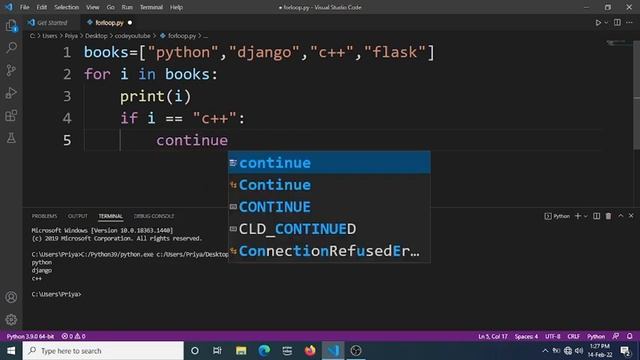This screenshot has width=640, height=360.
Task: Change CRLF end of line sequence
Action: [573, 336]
